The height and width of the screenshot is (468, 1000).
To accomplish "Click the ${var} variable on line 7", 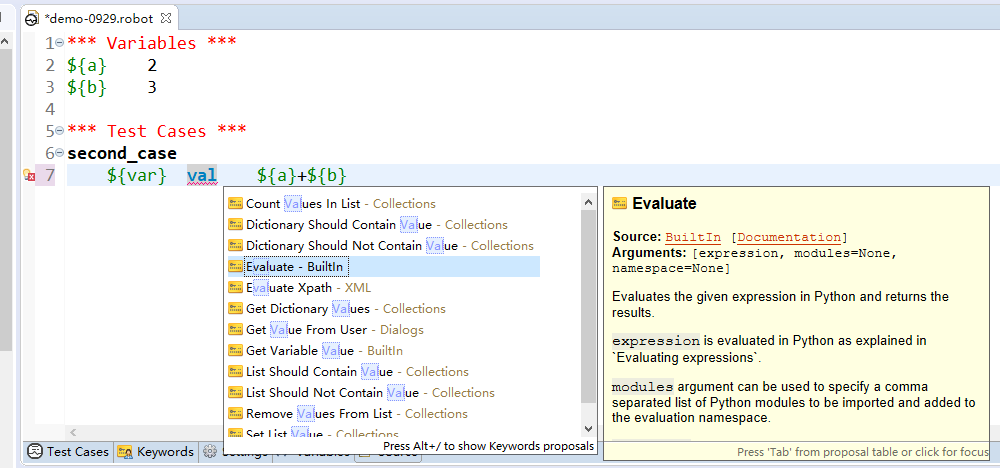I will coord(137,175).
